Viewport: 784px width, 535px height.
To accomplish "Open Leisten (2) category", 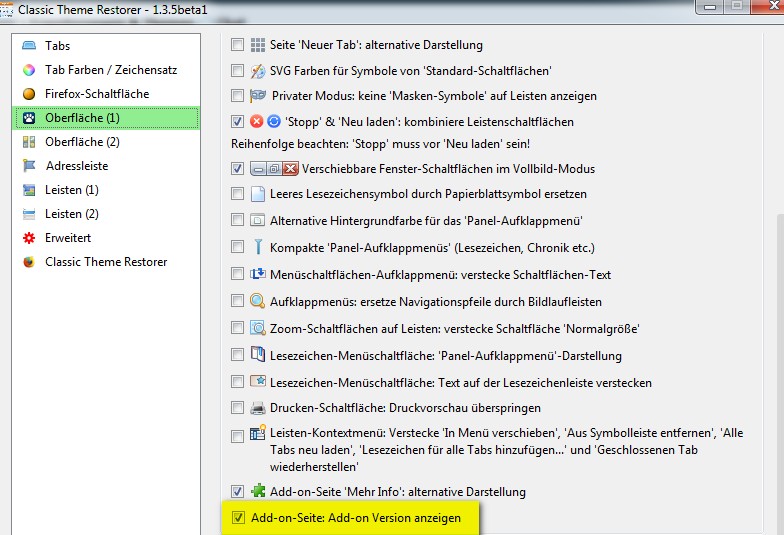I will (106, 214).
